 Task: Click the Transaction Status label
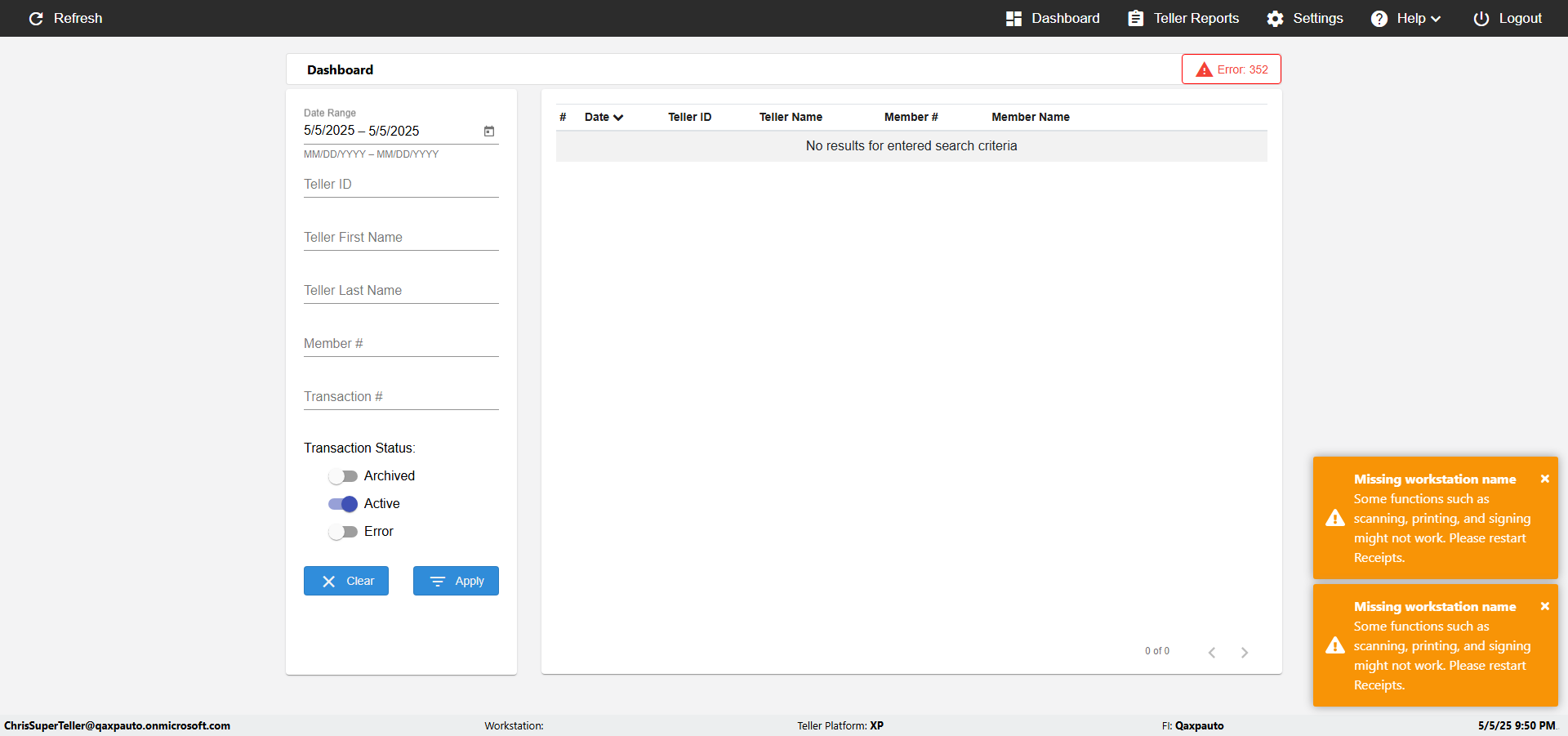[359, 448]
